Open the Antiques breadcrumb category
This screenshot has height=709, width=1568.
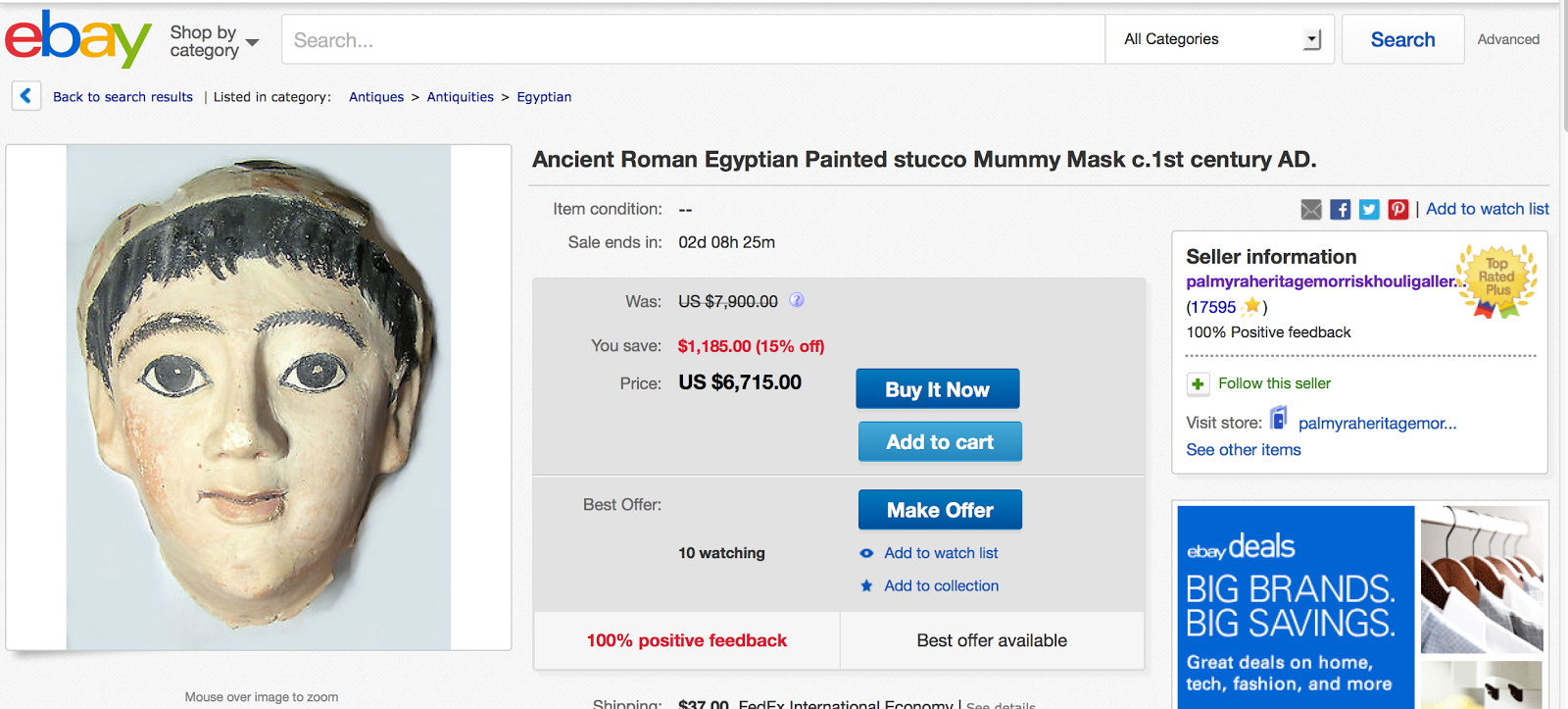pyautogui.click(x=376, y=97)
